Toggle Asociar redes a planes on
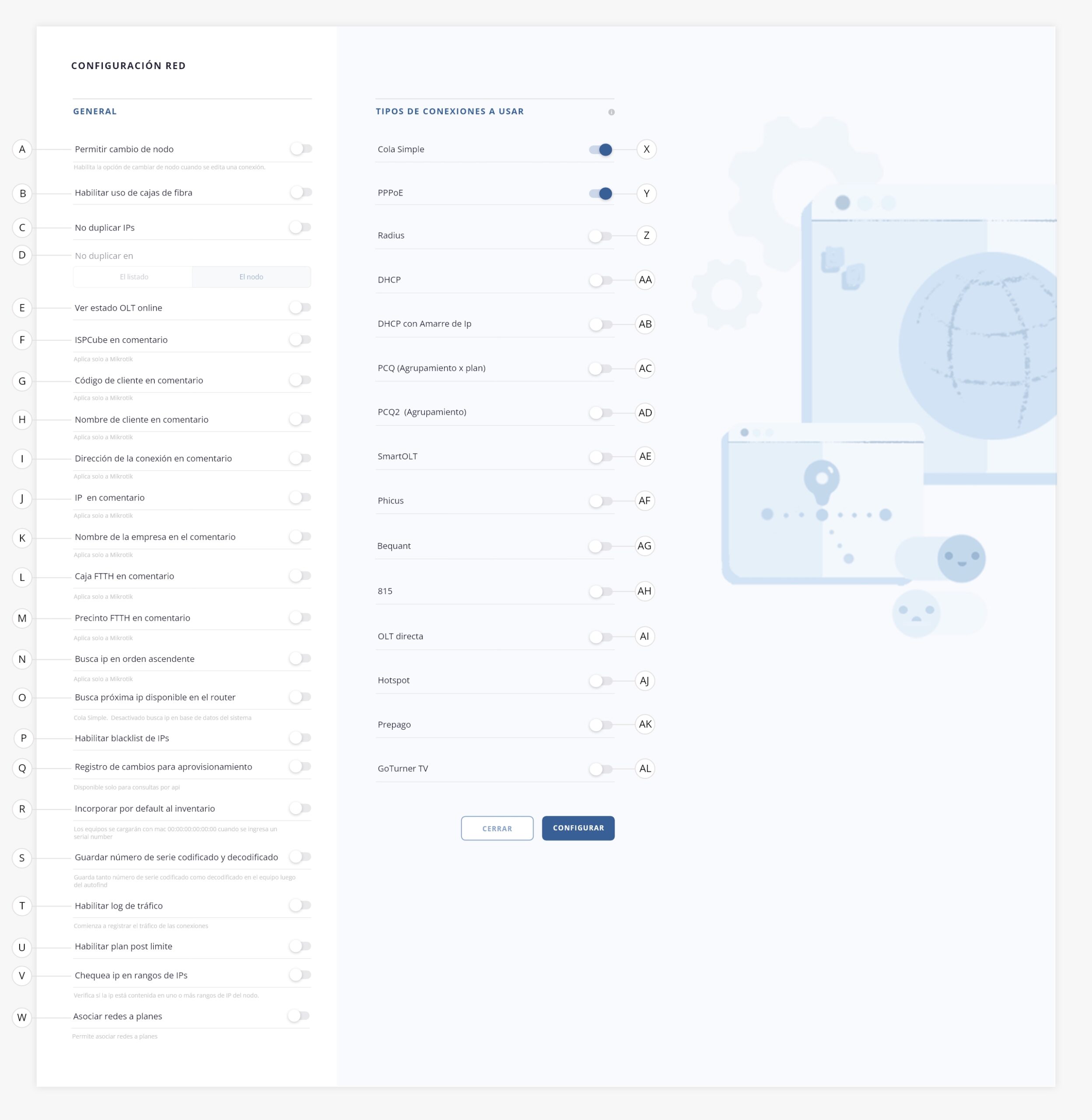 pos(299,1016)
